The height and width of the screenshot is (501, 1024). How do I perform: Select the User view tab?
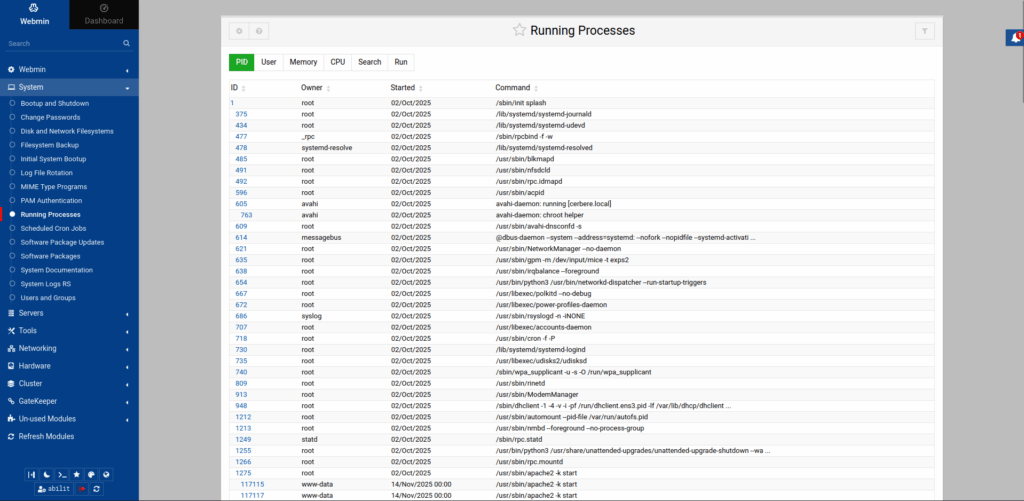[268, 62]
